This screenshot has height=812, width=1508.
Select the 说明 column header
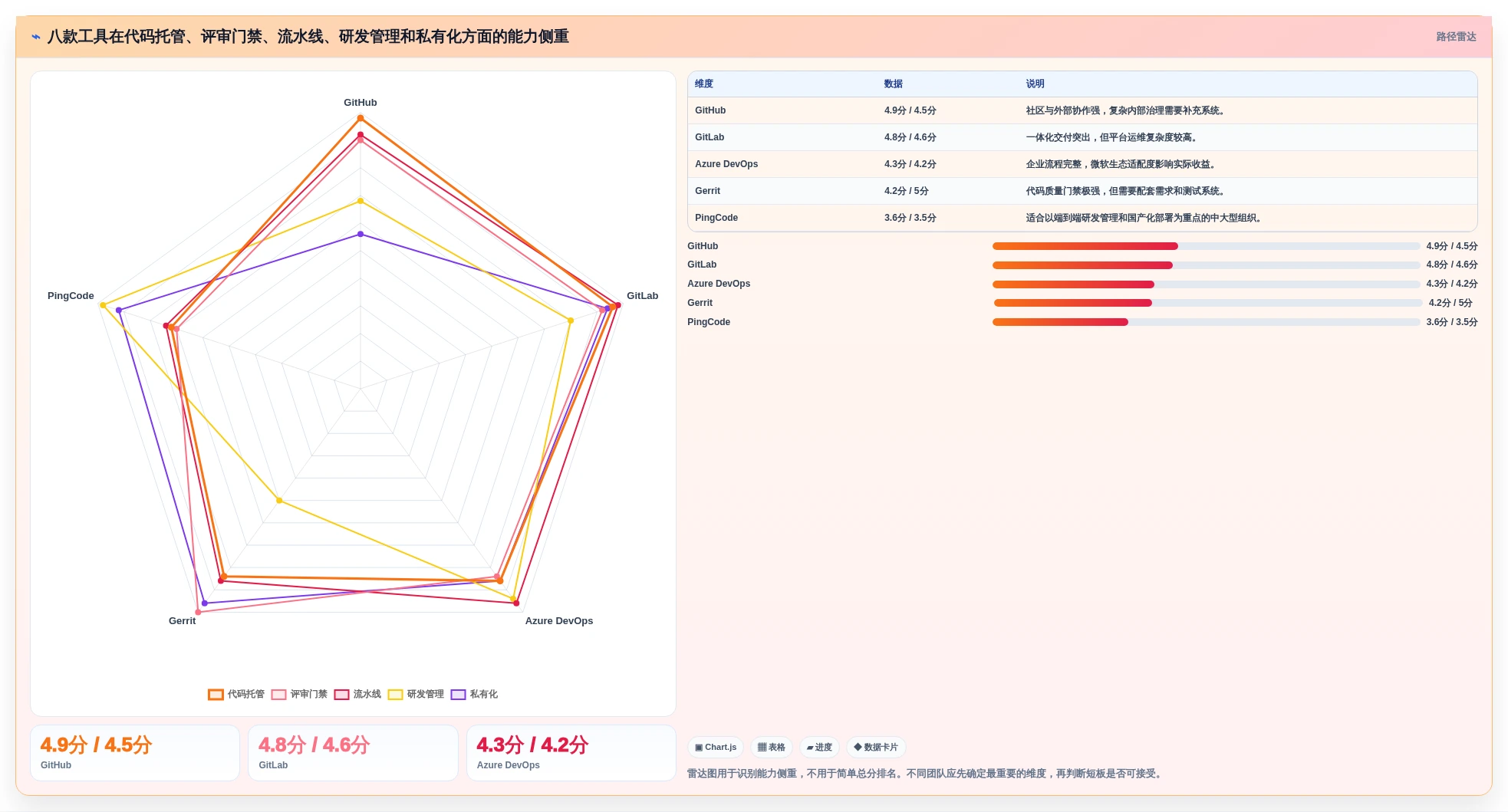click(x=1036, y=84)
